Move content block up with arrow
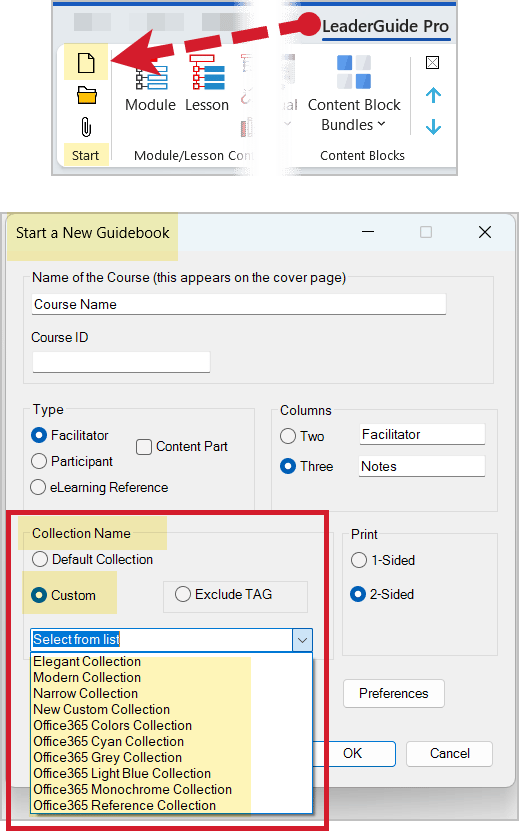 tap(433, 95)
